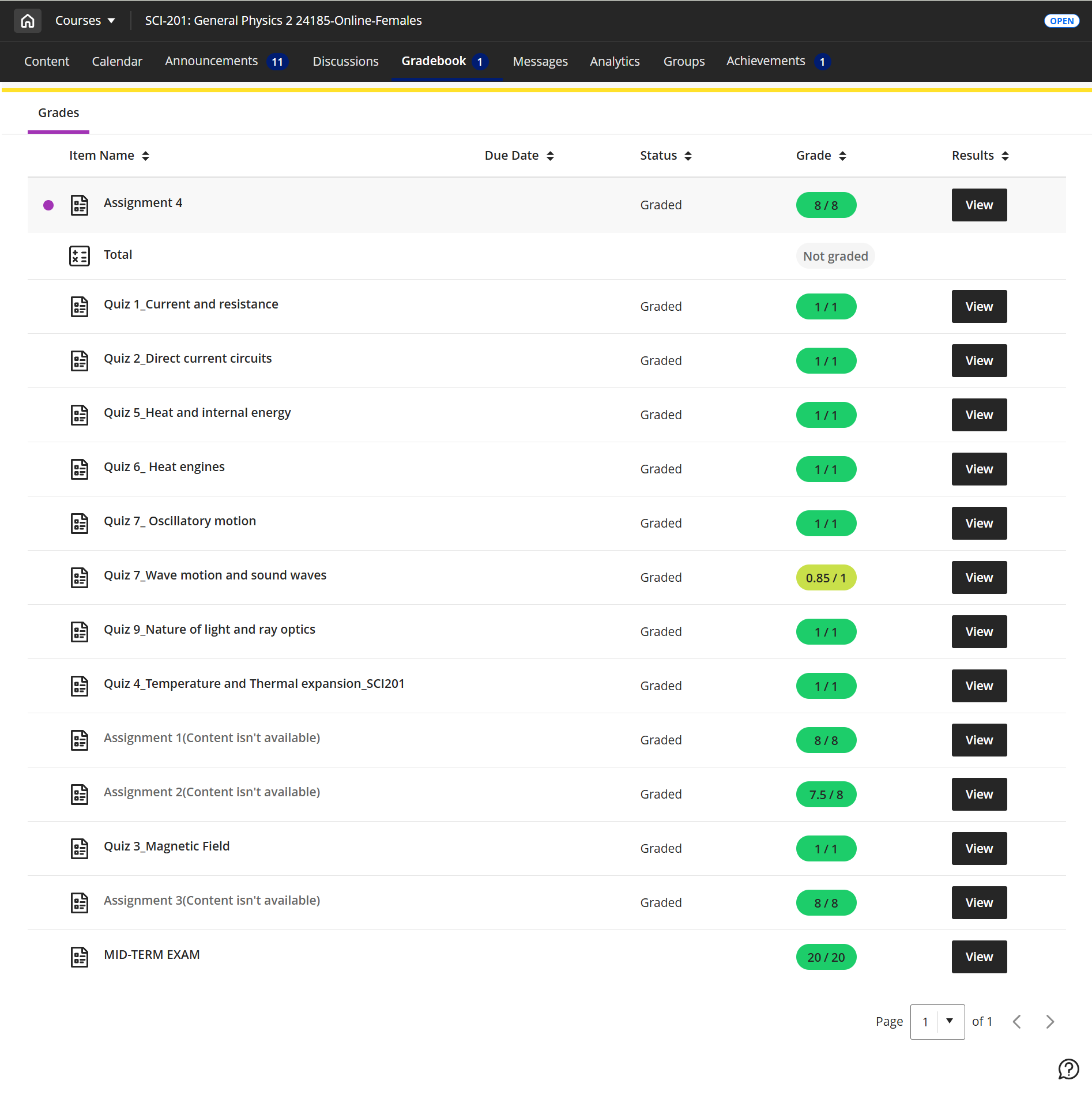1092x1099 pixels.
Task: Open Quiz 9_Nature of light and ray optics
Action: (209, 630)
